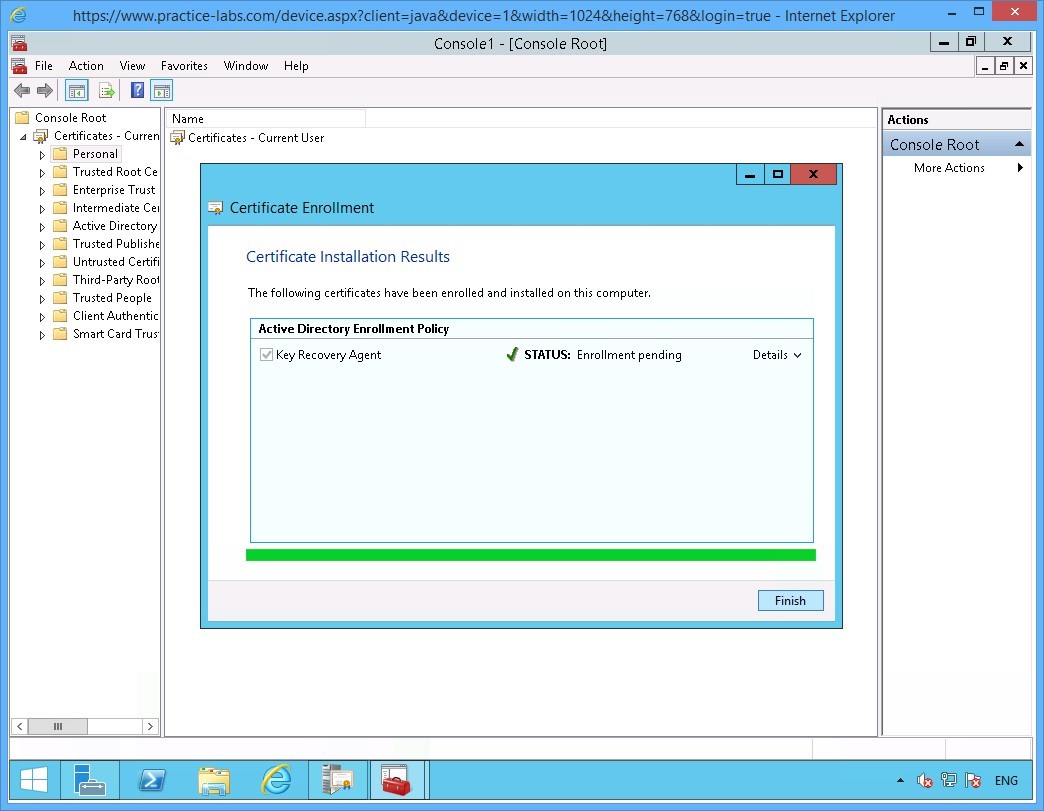Click the Forward navigation arrow in MMC toolbar
The image size is (1044, 811).
(x=45, y=90)
